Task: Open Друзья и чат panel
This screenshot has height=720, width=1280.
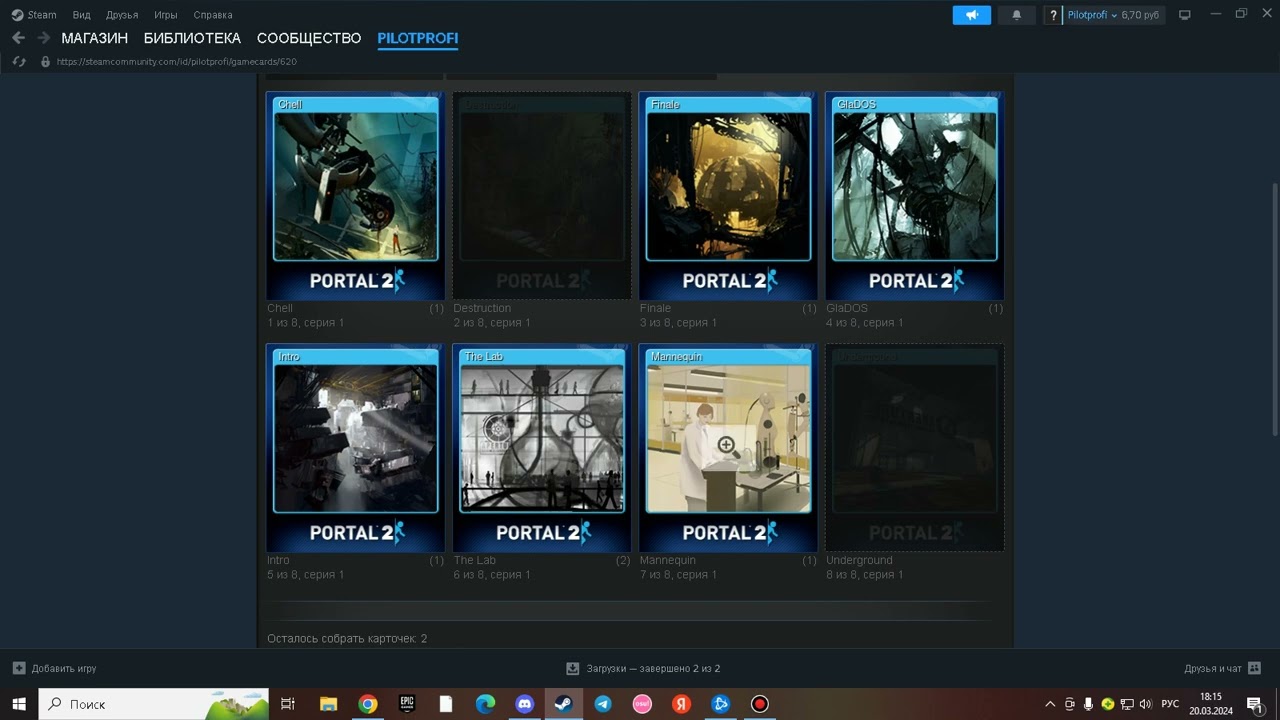Action: pyautogui.click(x=1223, y=668)
